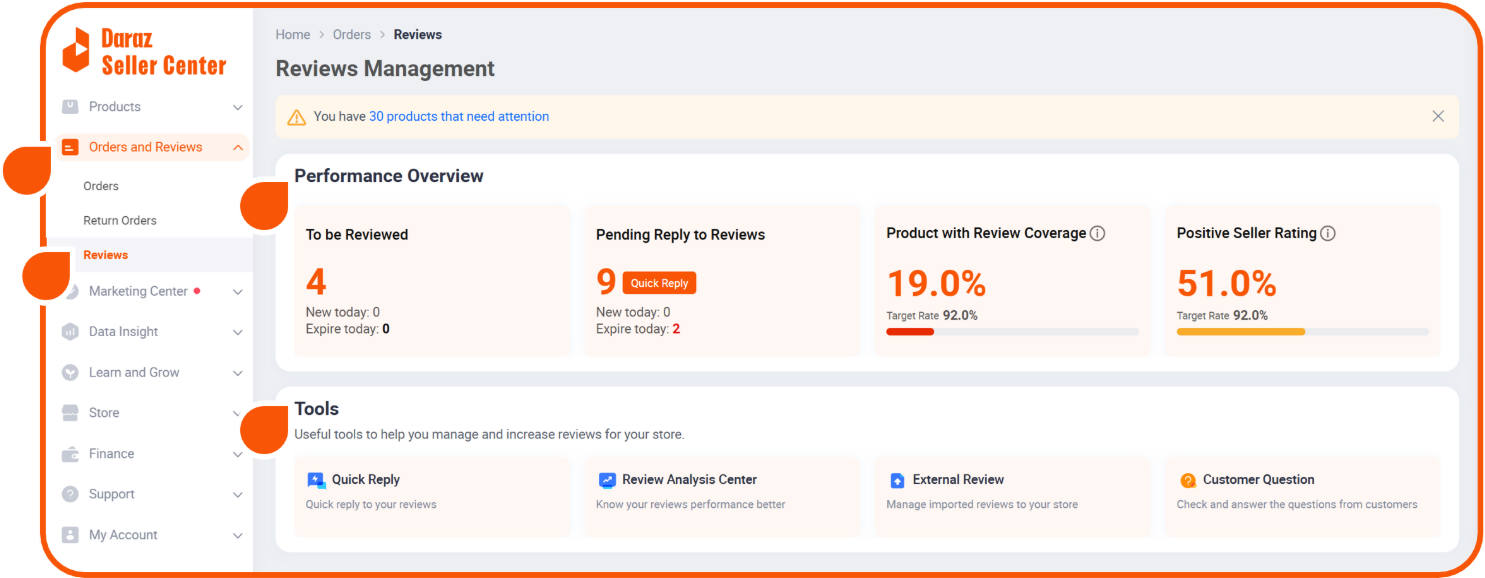Expand the Marketing Center chevron

point(238,292)
